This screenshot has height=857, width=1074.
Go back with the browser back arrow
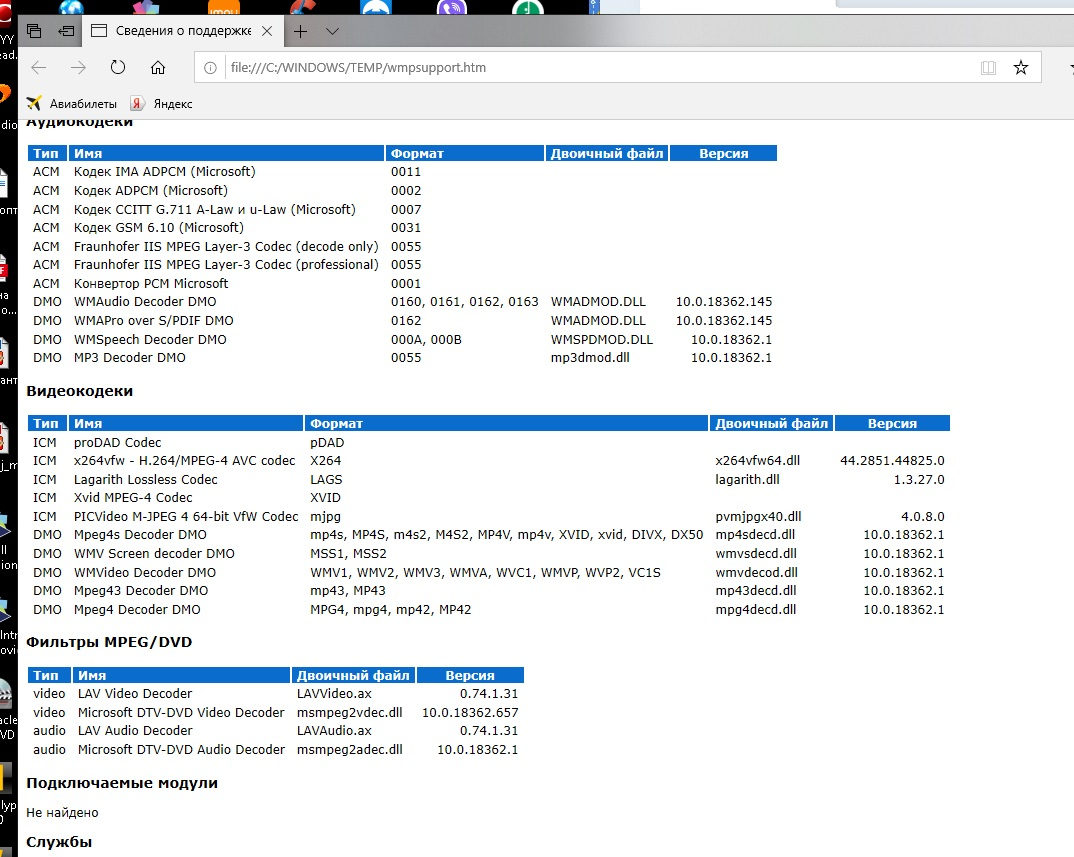39,67
